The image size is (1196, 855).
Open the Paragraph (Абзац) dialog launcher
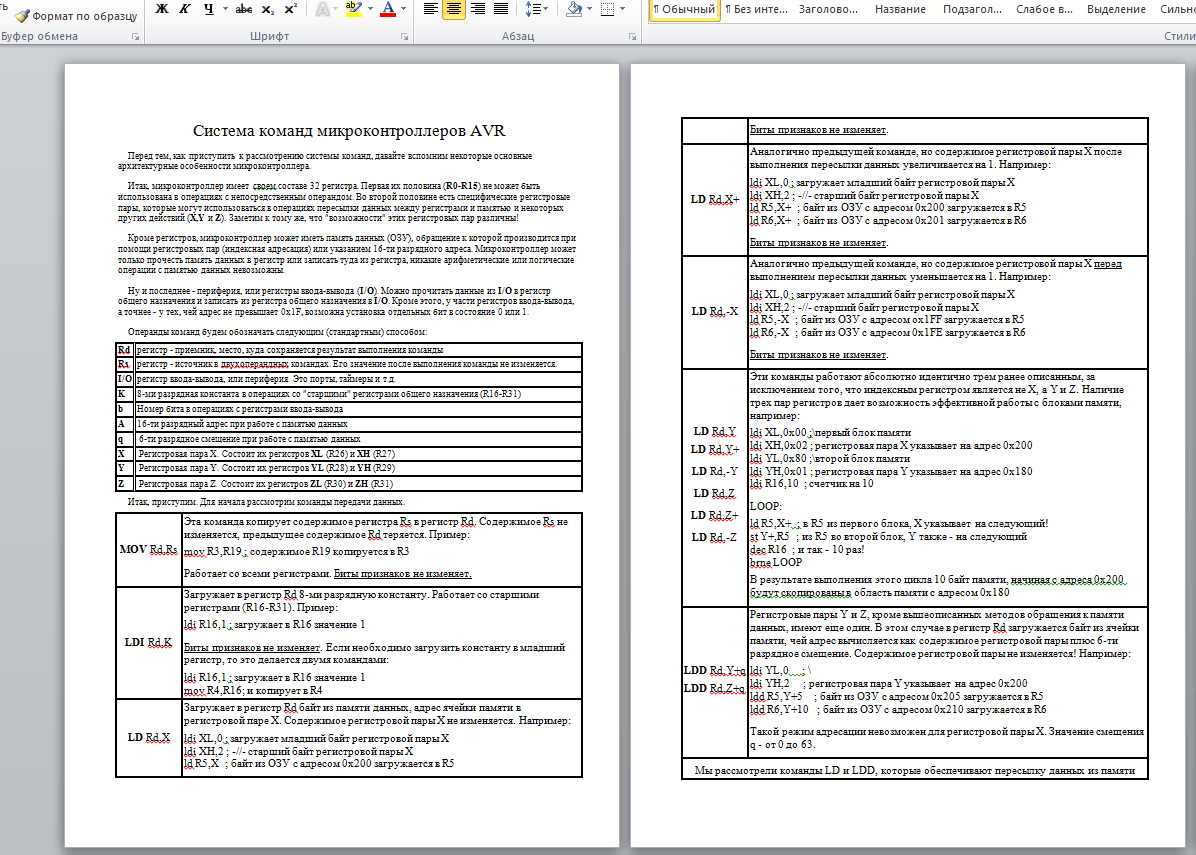[x=632, y=37]
